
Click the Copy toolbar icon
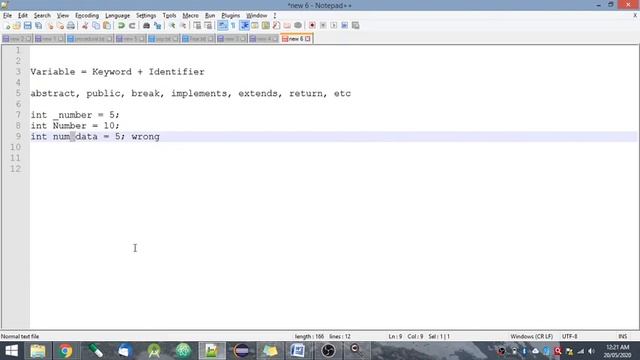(96, 26)
